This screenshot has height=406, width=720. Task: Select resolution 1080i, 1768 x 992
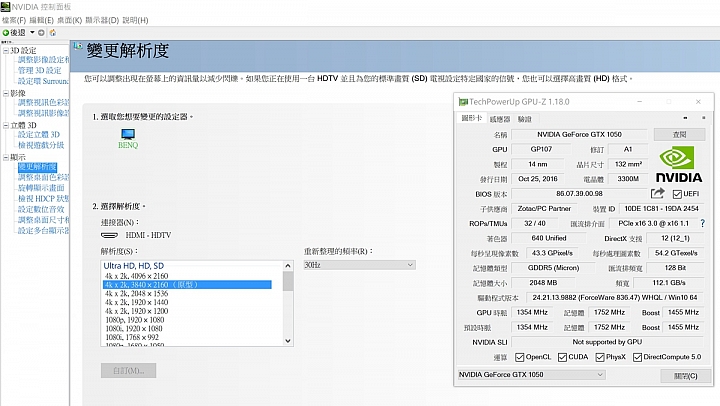pos(132,337)
